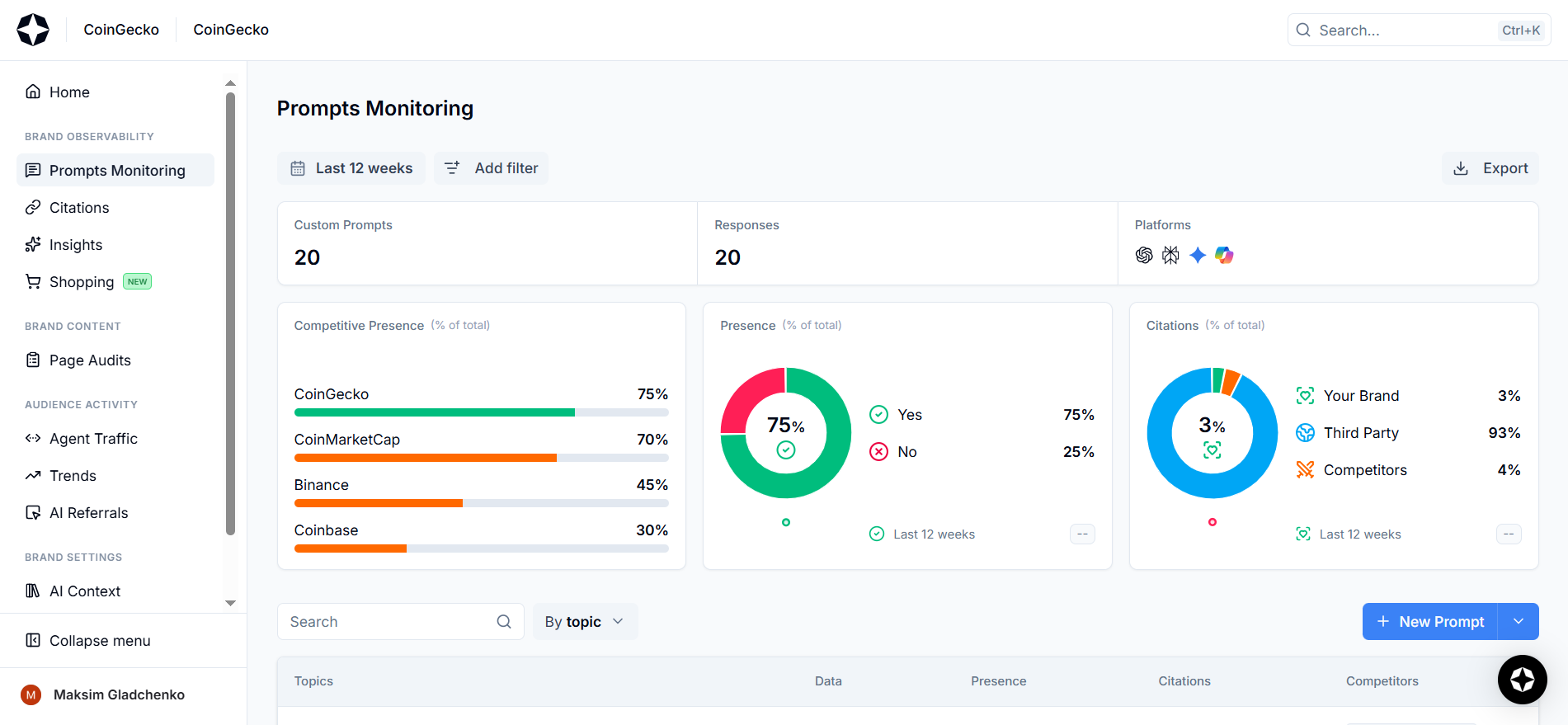Screen dimensions: 1568x725
Task: Click the No cross legend icon
Action: pos(879,452)
